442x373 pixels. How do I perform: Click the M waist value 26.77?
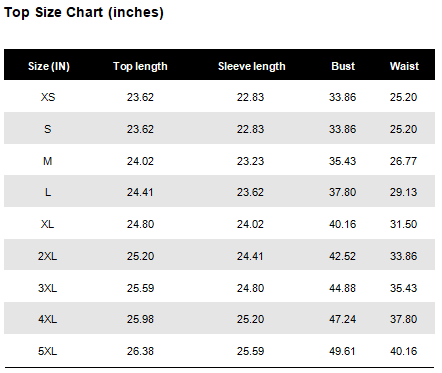click(x=403, y=161)
